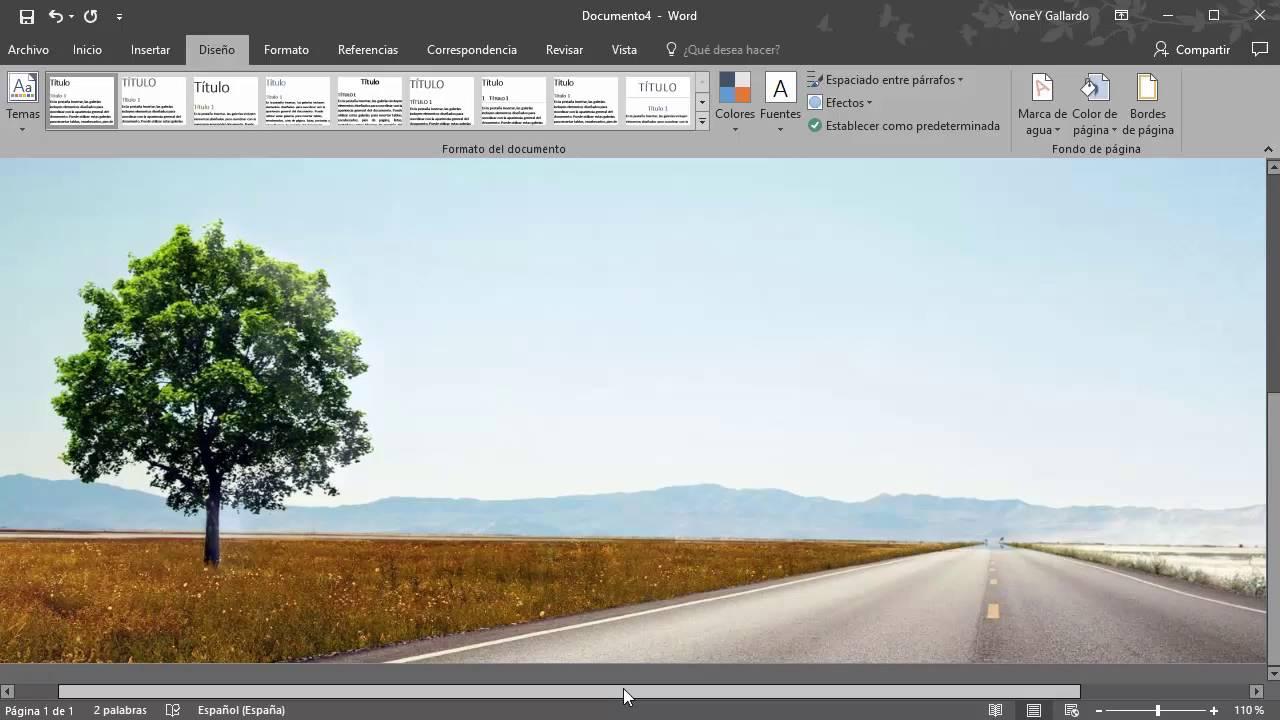Click the Save icon in quick access toolbar
1280x720 pixels.
click(x=26, y=16)
